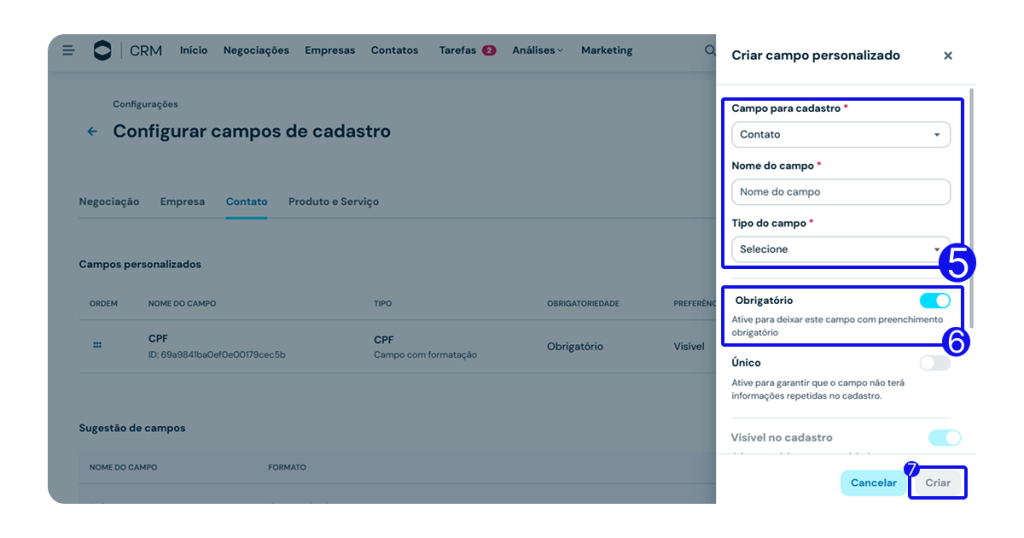
Task: Disable the Obrigatório toggle
Action: coord(934,300)
